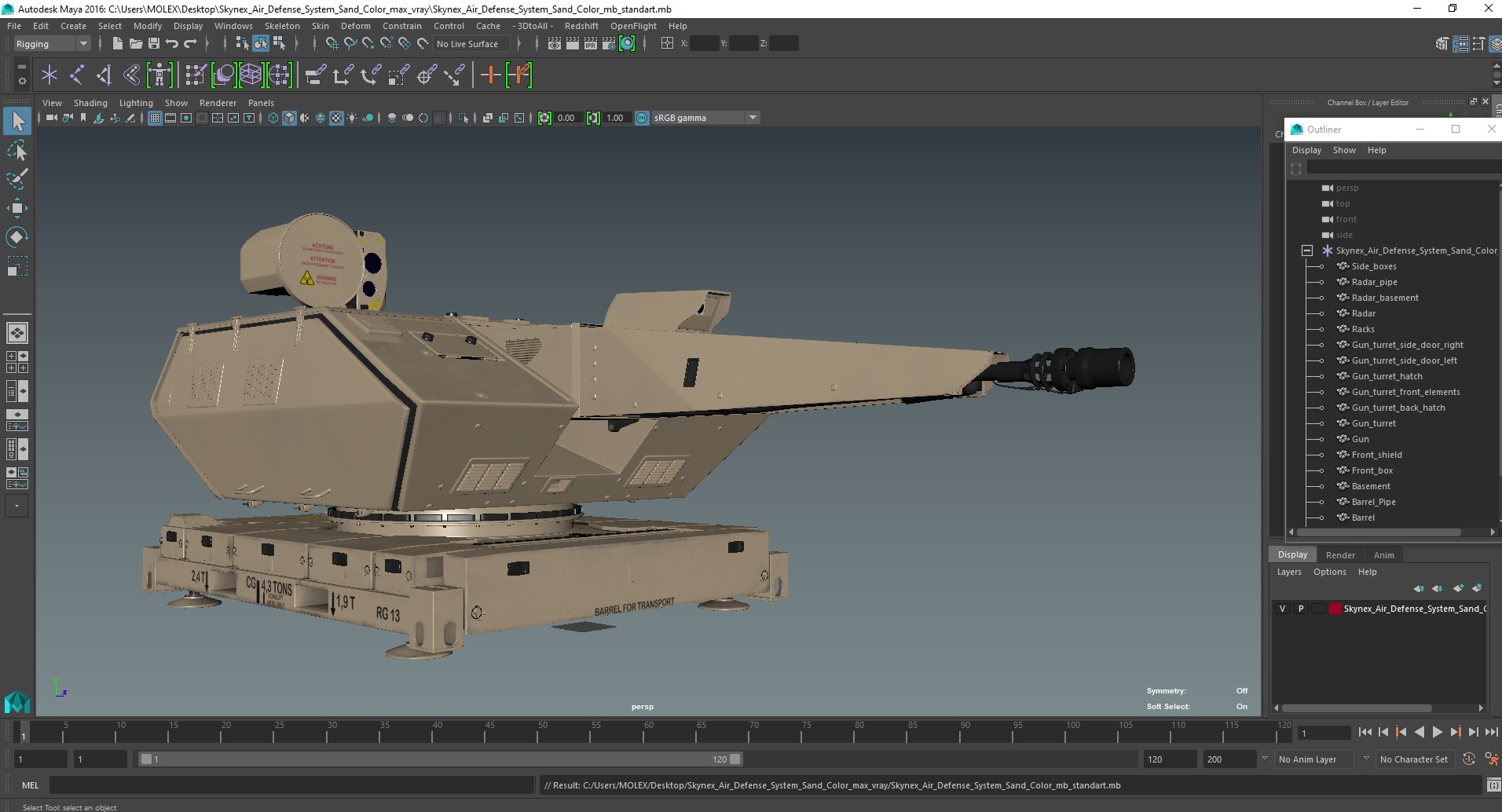Click the No Live Surface field
Viewport: 1502px width, 812px height.
click(471, 44)
